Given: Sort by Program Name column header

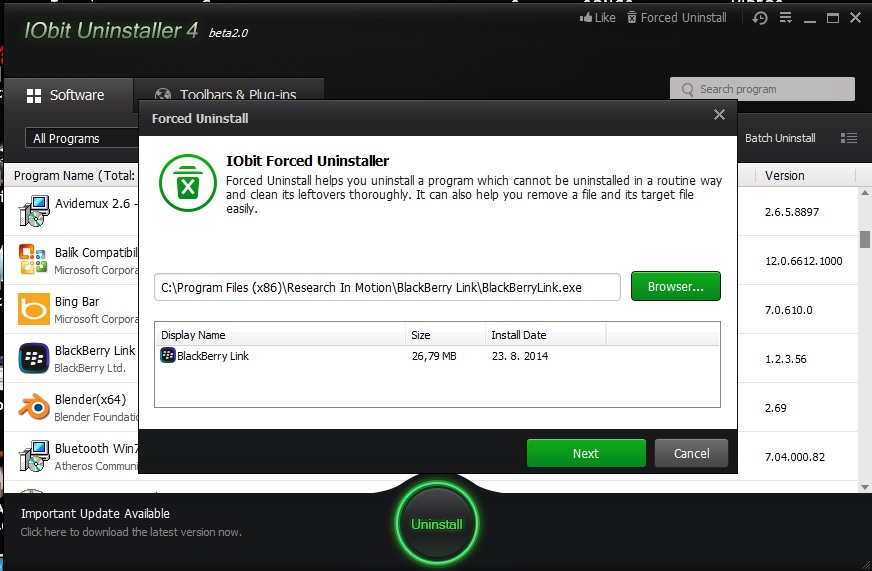Looking at the screenshot, I should [74, 176].
